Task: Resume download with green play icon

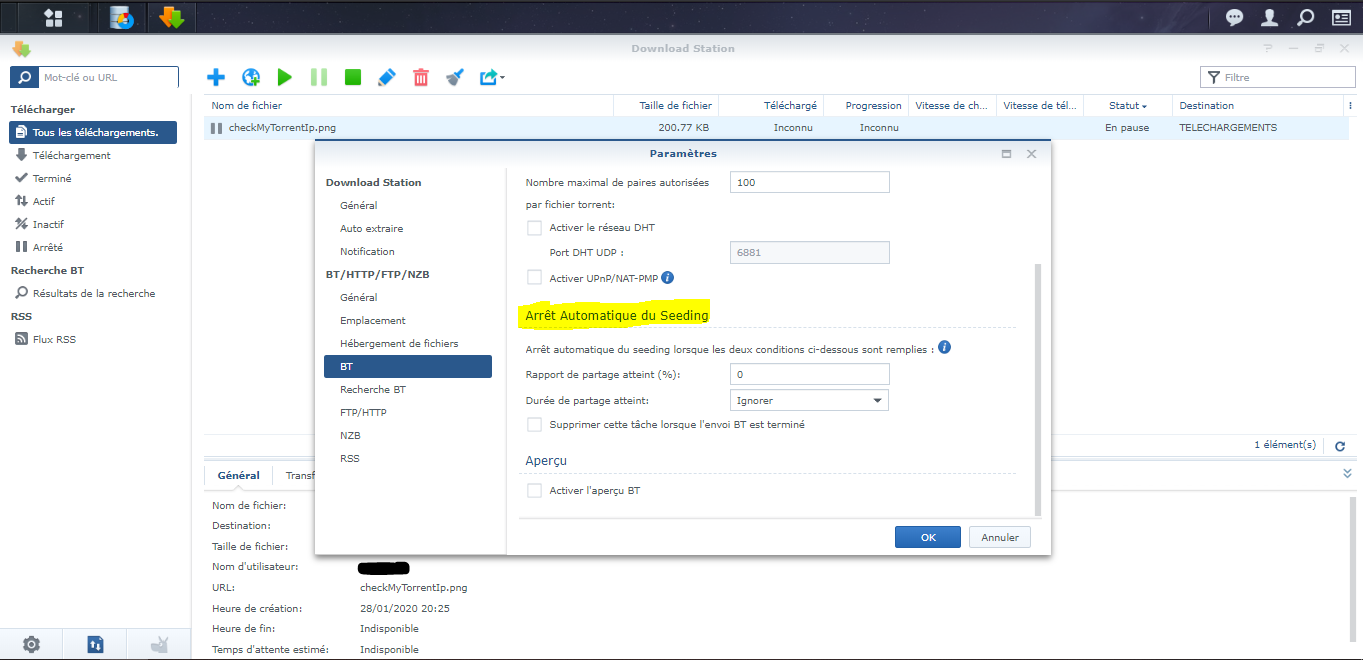Action: [x=285, y=77]
